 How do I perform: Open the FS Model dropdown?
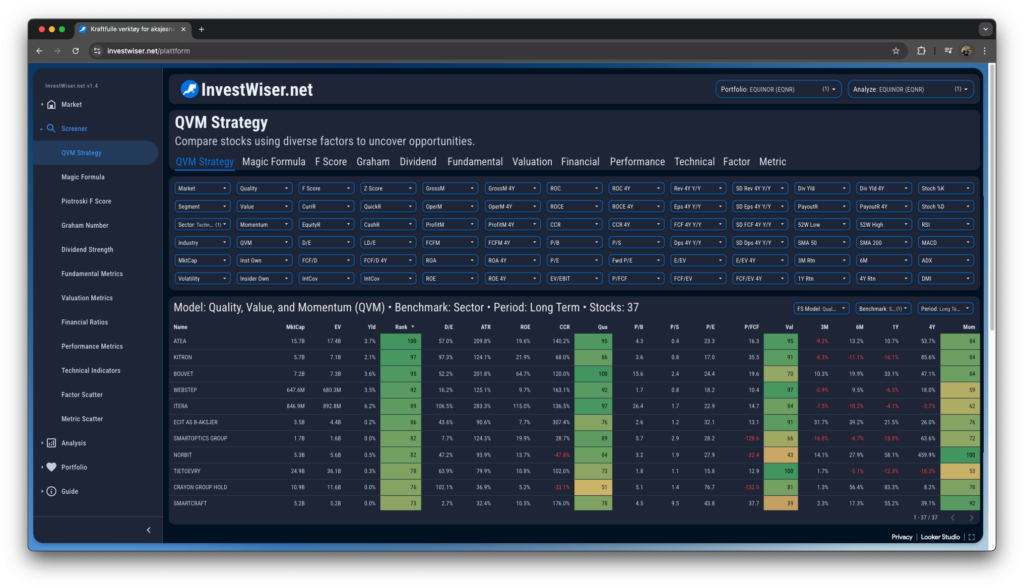coord(821,308)
